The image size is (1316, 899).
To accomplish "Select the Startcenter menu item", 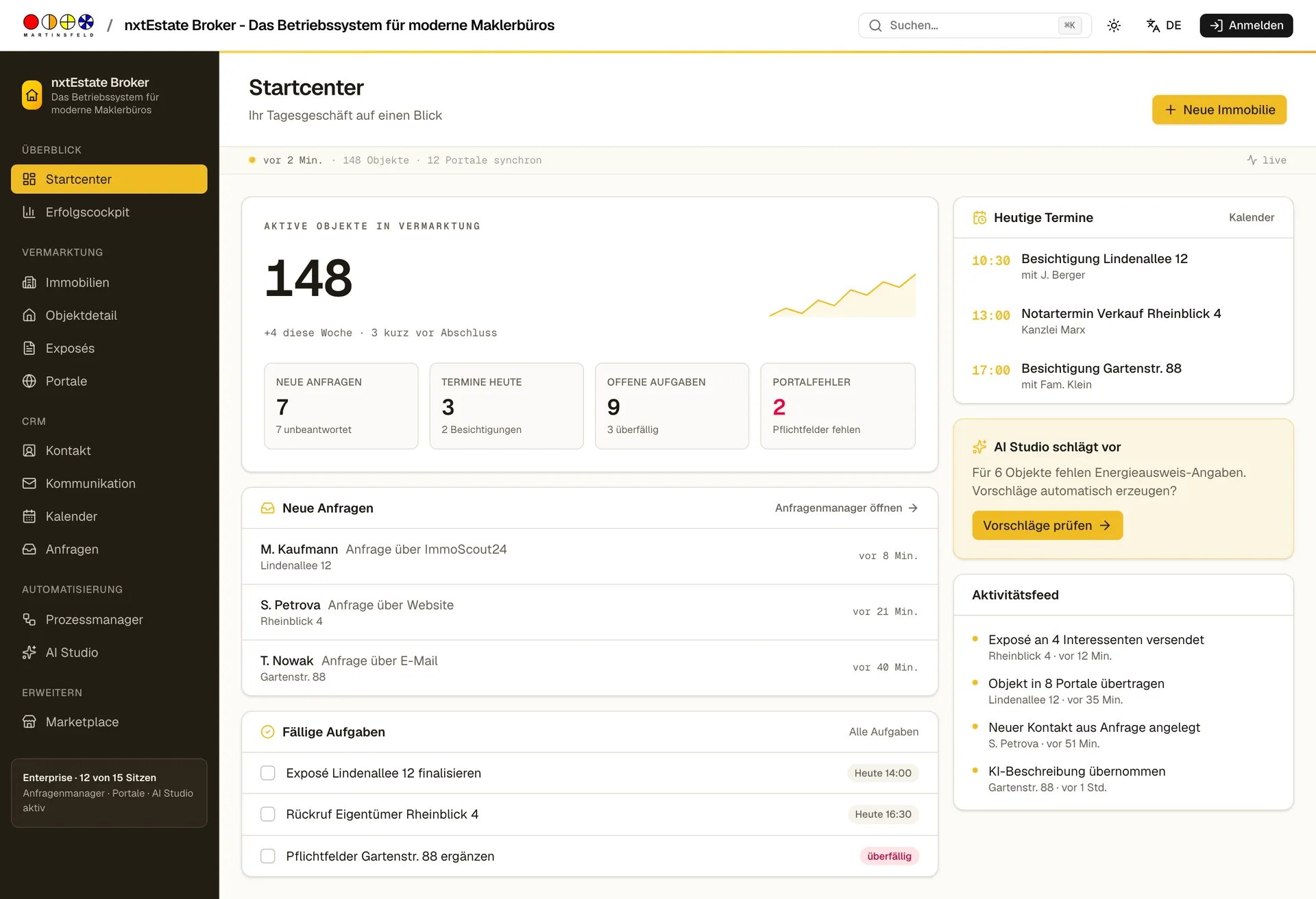I will point(109,179).
